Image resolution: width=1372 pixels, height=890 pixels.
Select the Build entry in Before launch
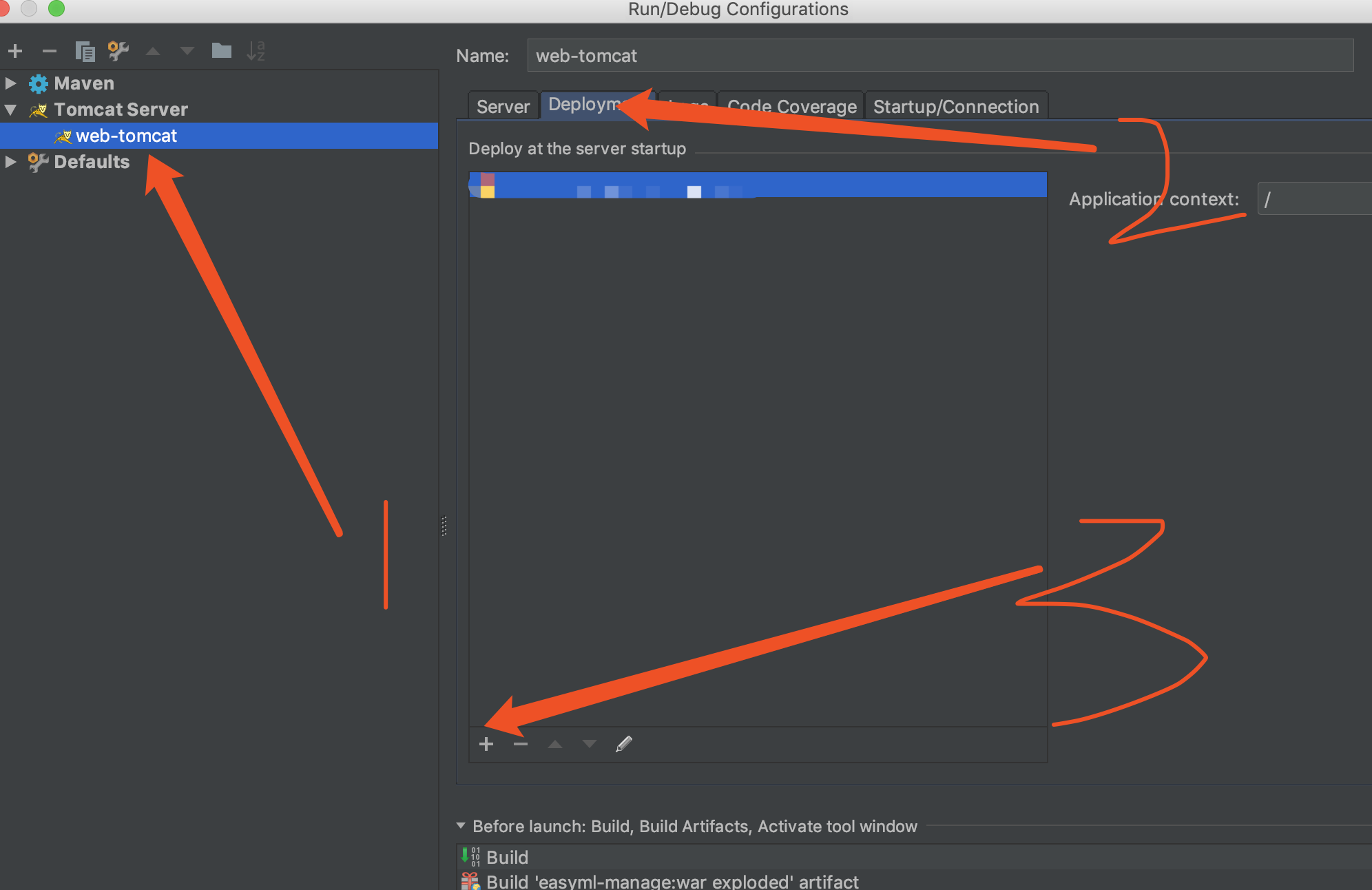914,857
